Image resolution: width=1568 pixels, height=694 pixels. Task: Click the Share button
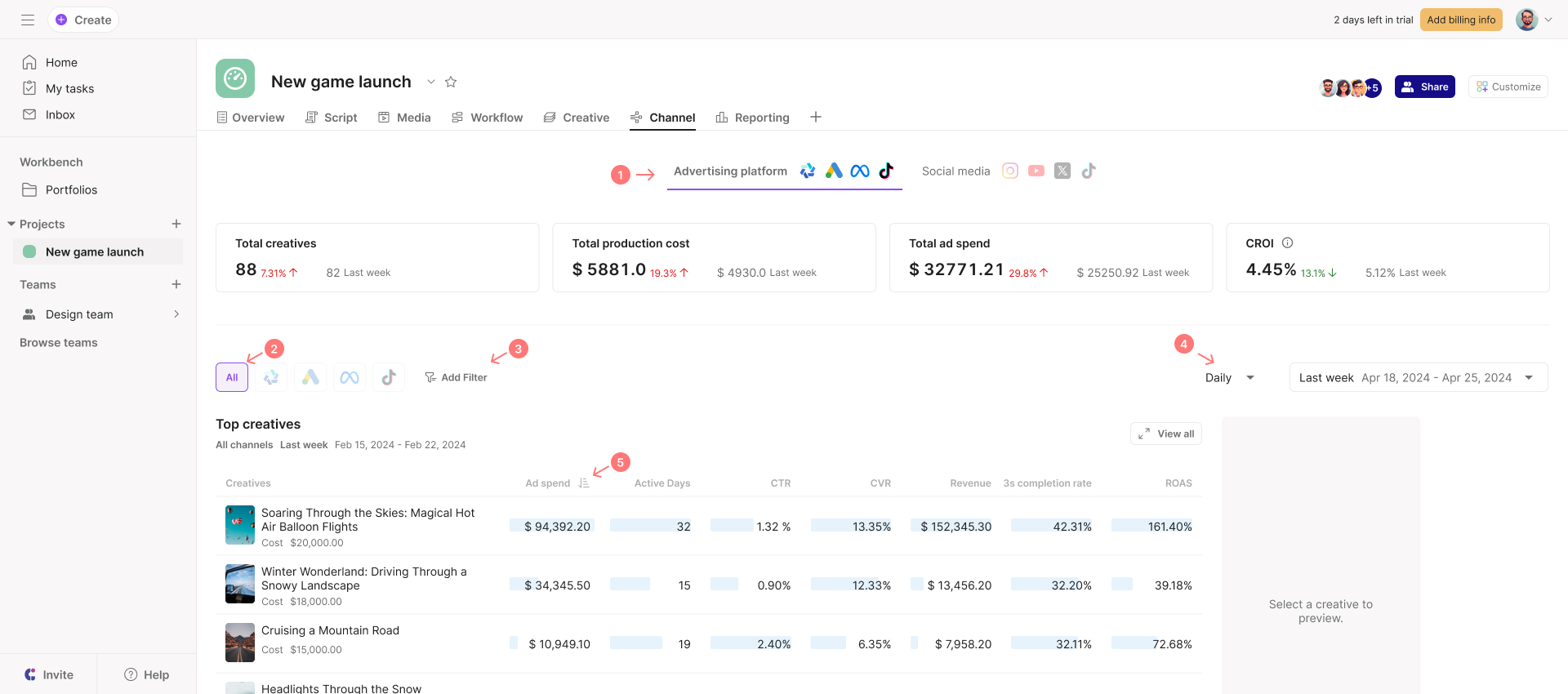pyautogui.click(x=1424, y=87)
